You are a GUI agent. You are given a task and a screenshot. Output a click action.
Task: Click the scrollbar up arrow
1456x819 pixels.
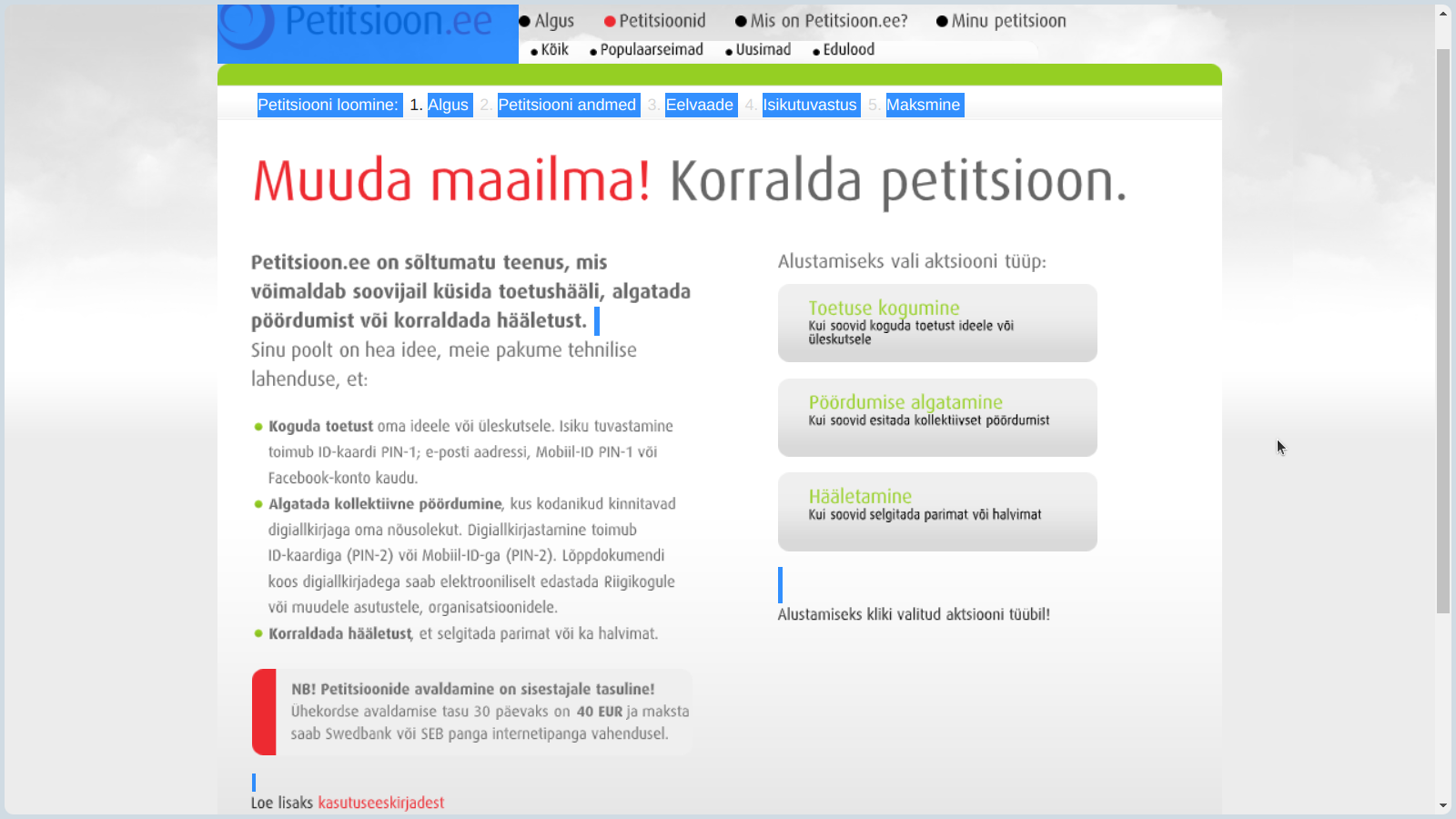(1443, 14)
